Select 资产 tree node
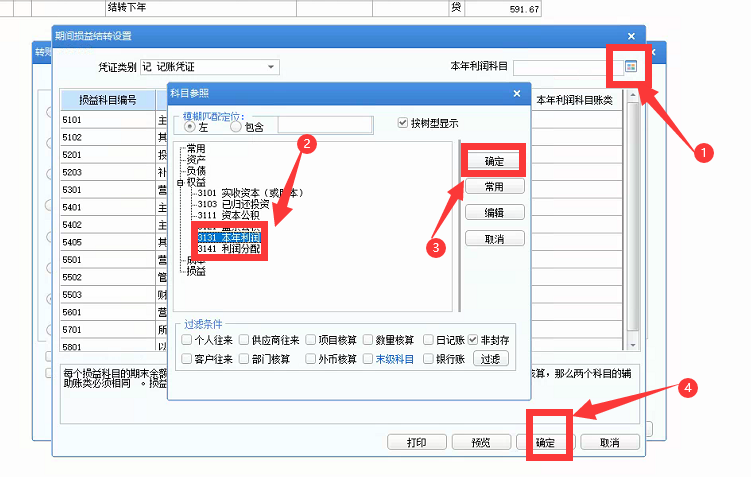751x477 pixels. pos(196,159)
